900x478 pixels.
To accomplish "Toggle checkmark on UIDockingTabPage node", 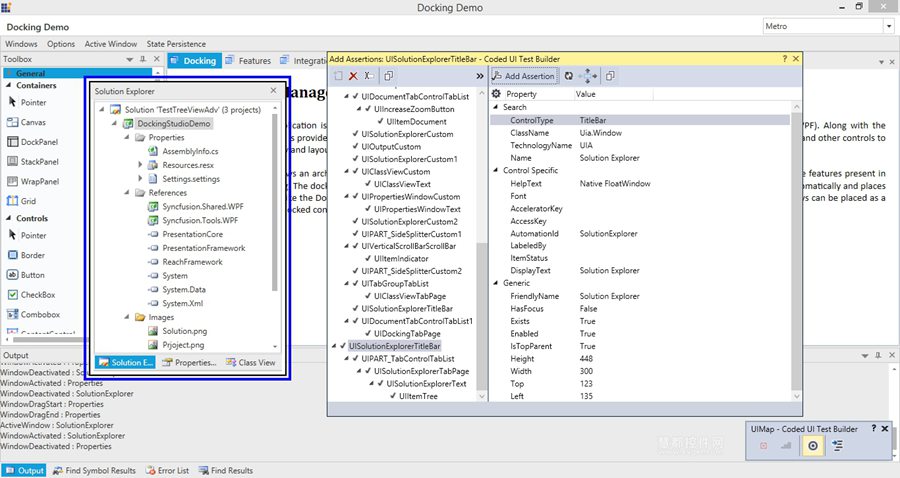I will coord(368,333).
